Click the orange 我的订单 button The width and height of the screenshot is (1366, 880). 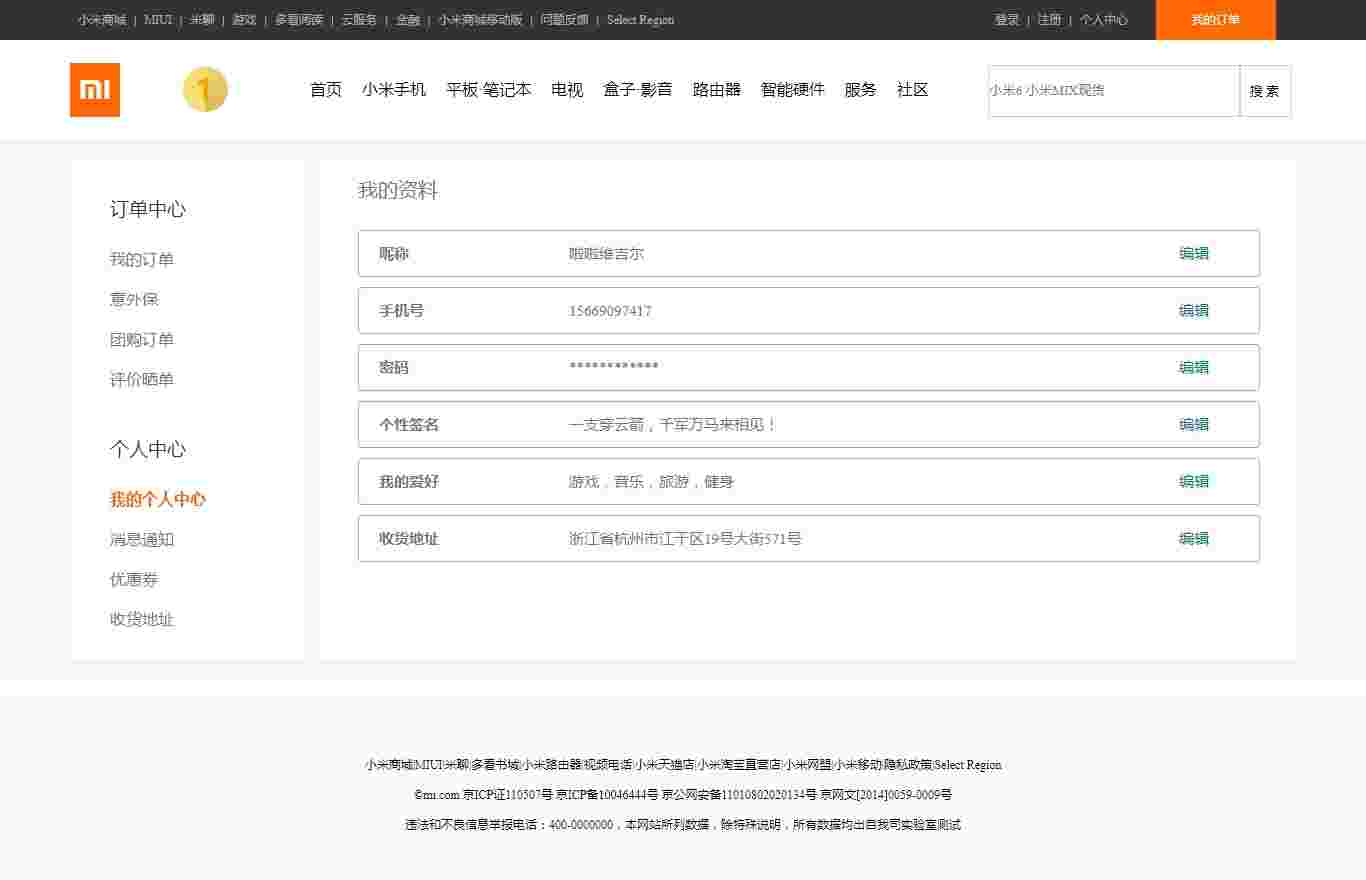(x=1216, y=20)
